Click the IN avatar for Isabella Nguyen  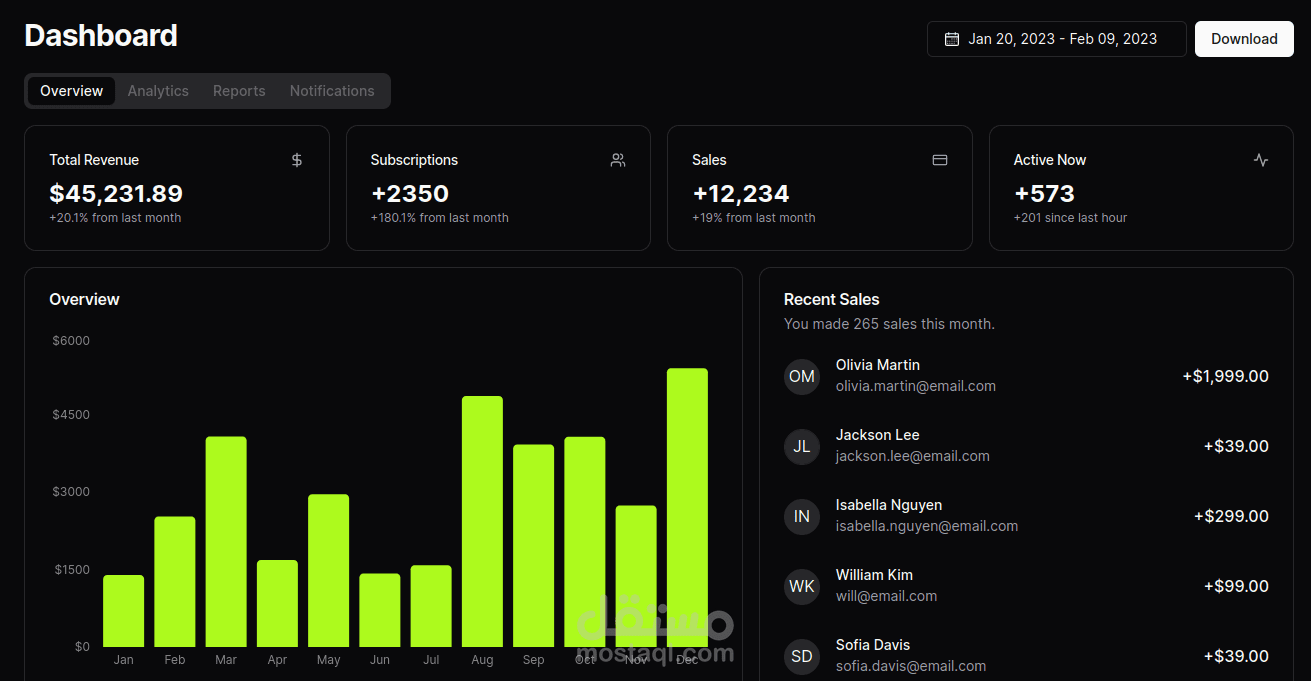802,516
